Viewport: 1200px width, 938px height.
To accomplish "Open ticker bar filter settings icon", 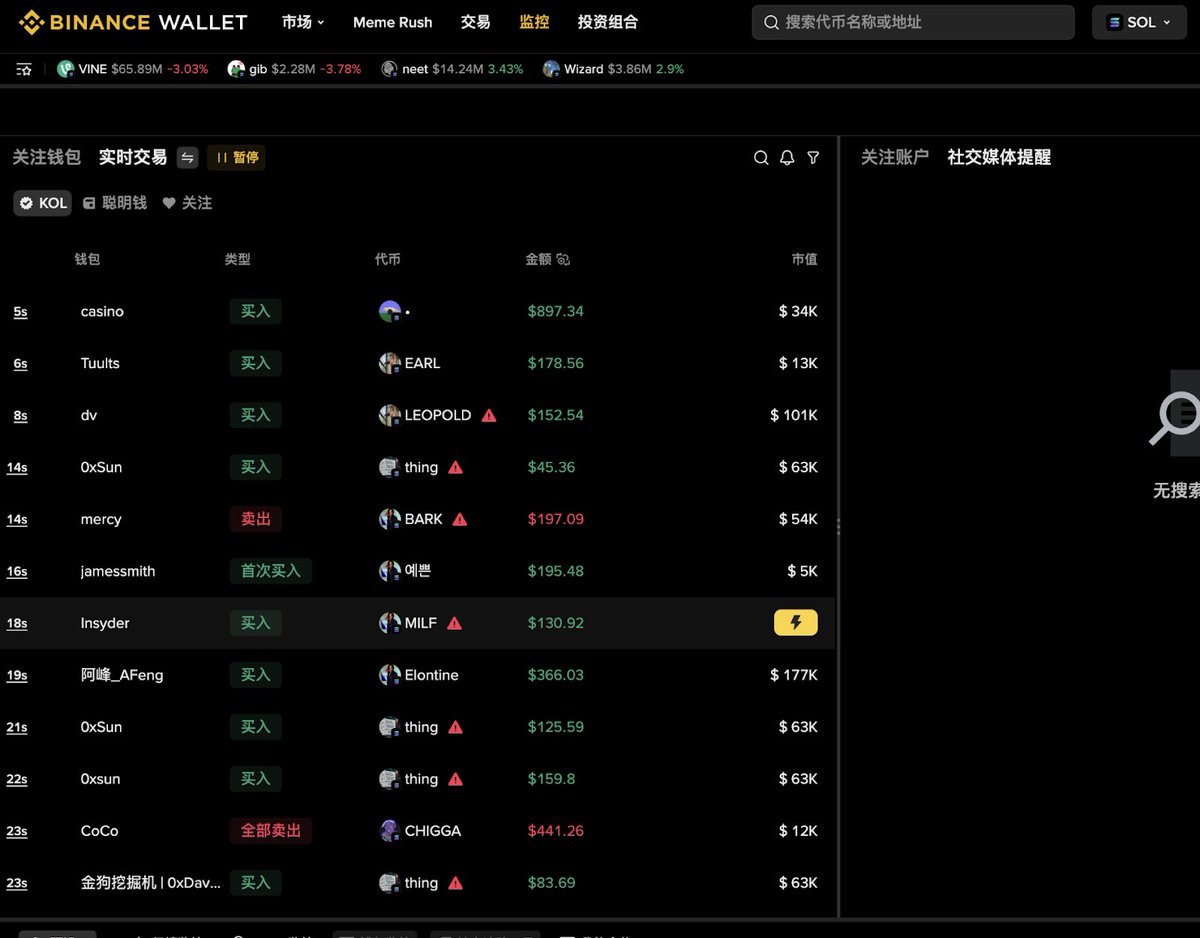I will pos(24,69).
